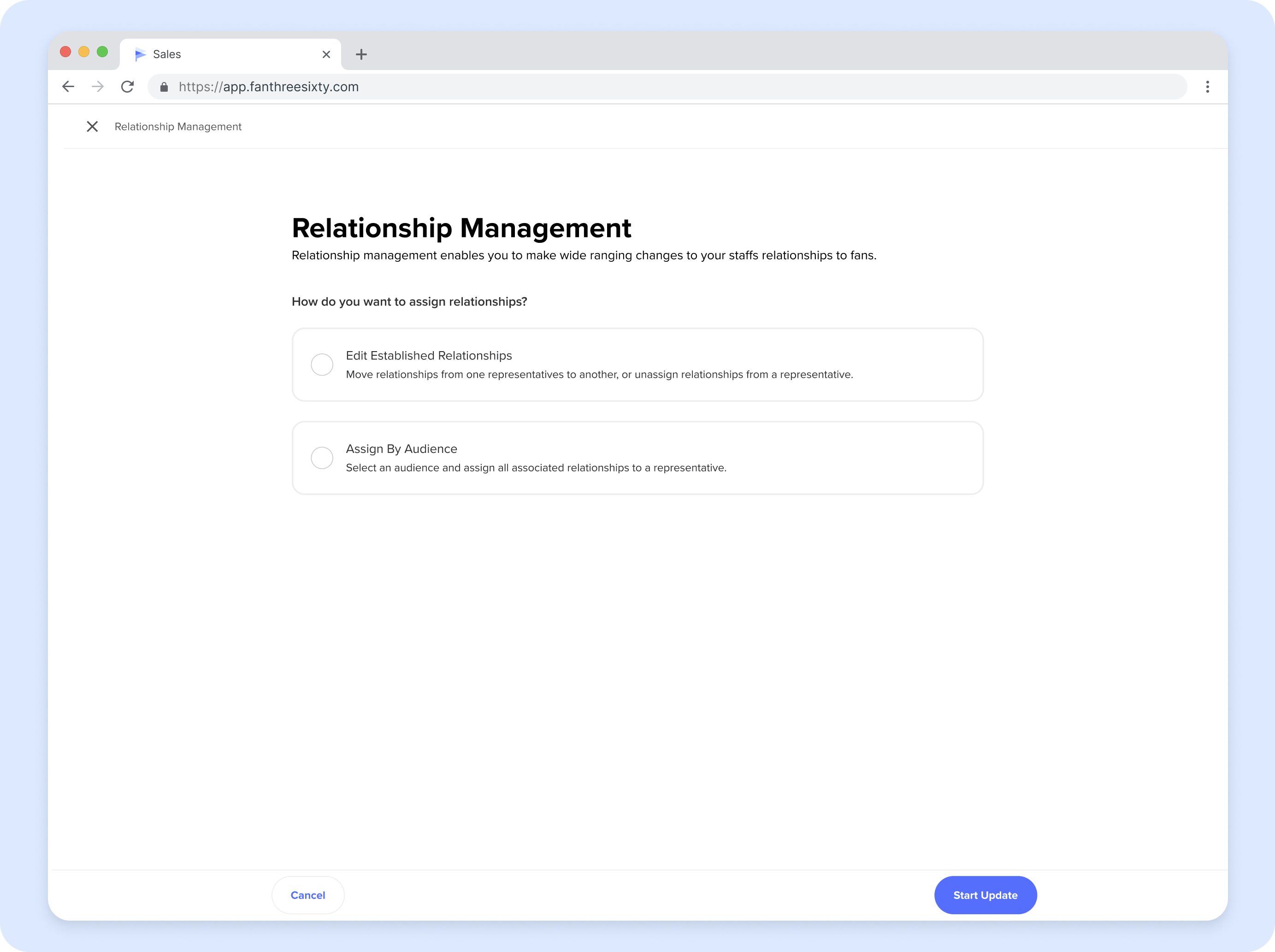The width and height of the screenshot is (1275, 952).
Task: Click the Edit Established Relationships option title
Action: [x=429, y=356]
